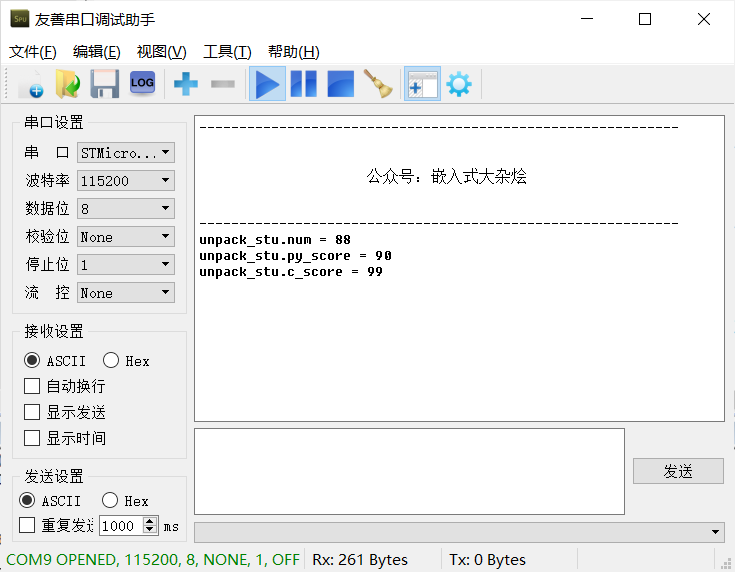Click the new file icon in toolbar
Viewport: 735px width, 572px height.
coord(31,84)
